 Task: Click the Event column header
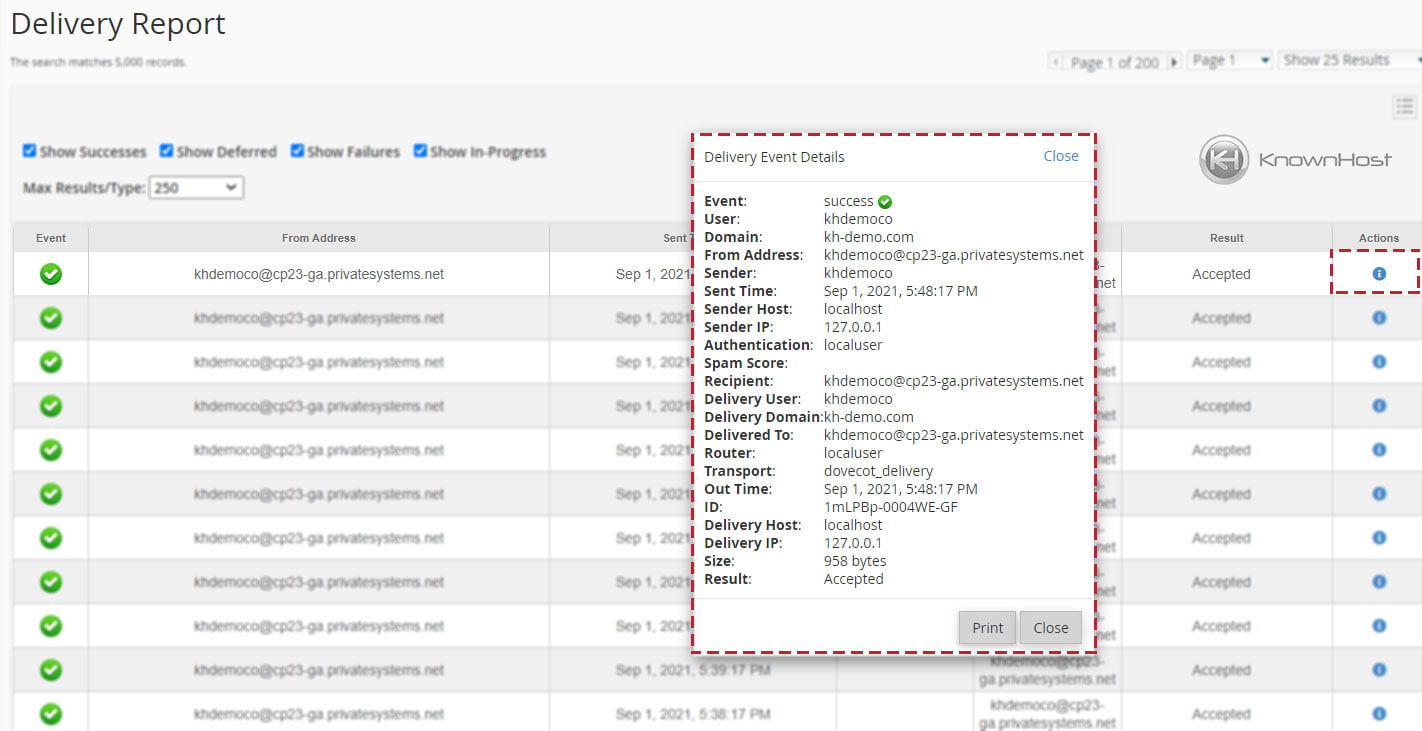(x=50, y=237)
